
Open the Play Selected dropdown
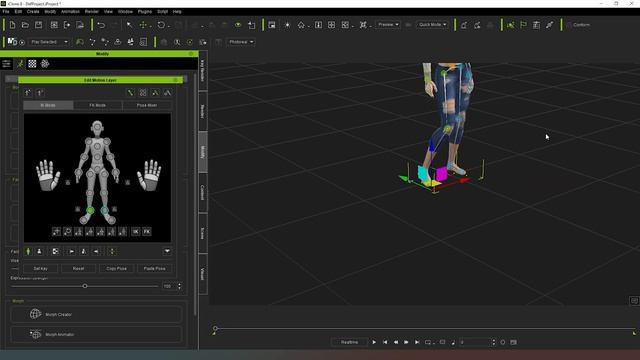click(49, 42)
